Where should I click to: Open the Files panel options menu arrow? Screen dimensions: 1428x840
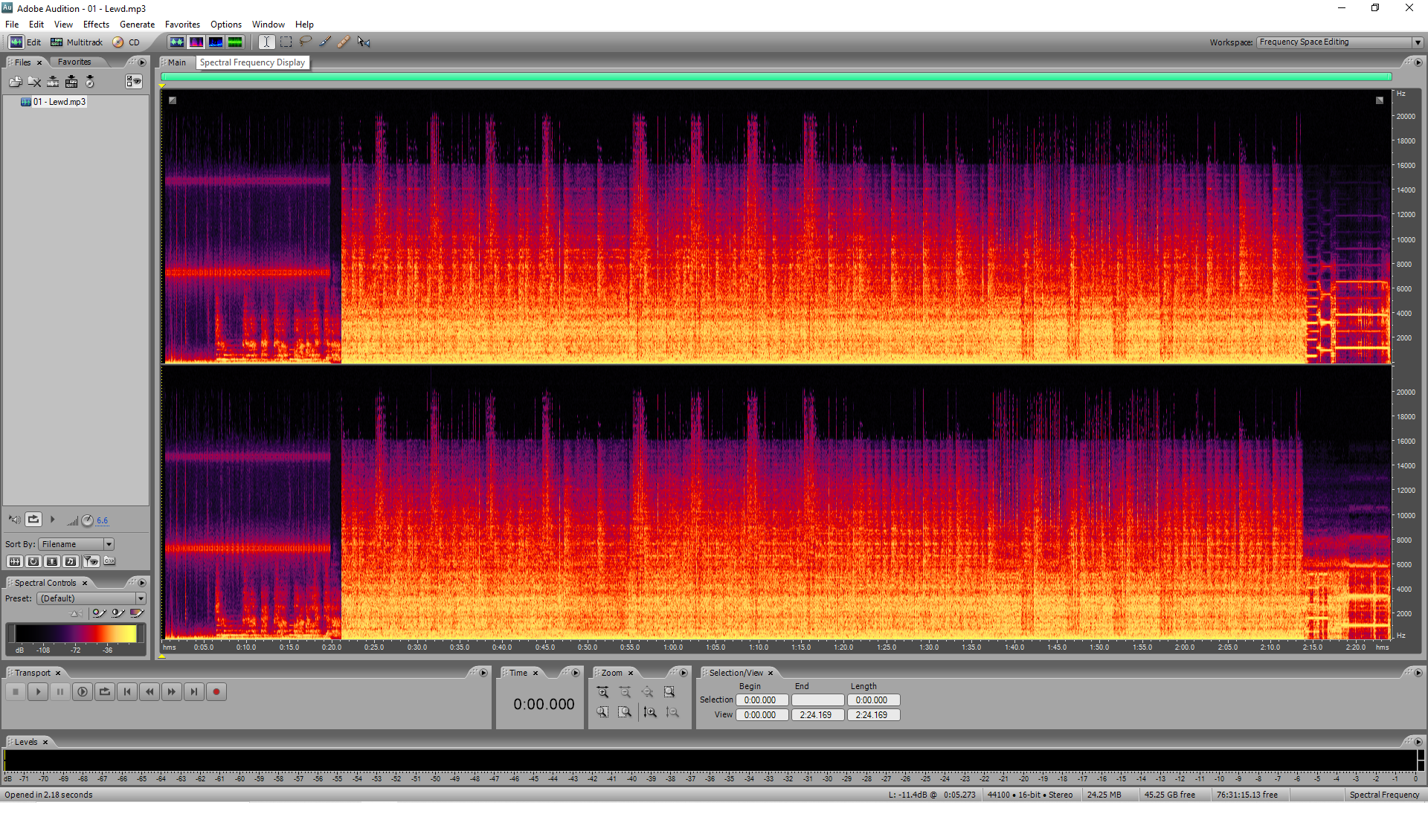click(142, 62)
